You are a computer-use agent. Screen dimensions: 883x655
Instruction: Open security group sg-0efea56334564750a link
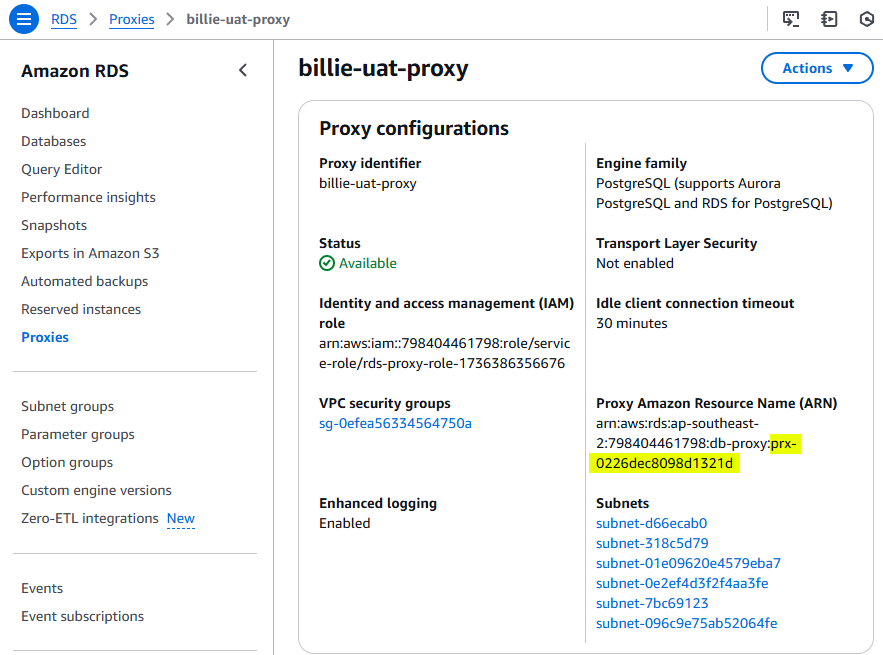point(395,423)
